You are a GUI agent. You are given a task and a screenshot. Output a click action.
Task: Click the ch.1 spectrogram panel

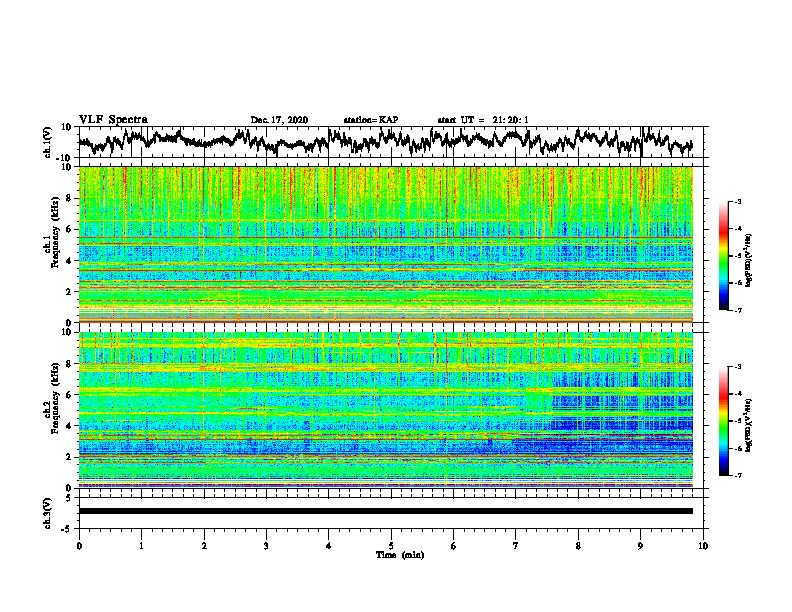(x=386, y=244)
